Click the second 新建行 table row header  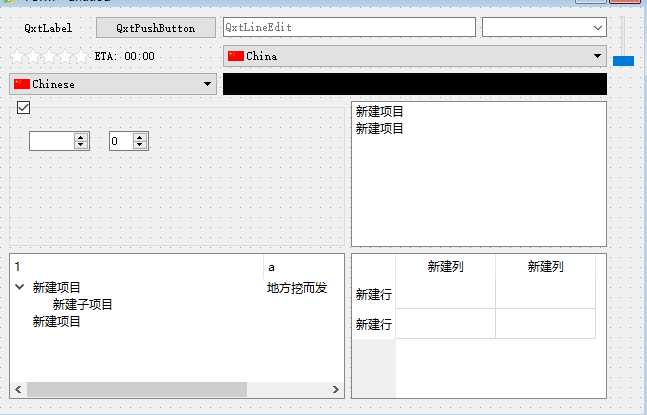(374, 324)
